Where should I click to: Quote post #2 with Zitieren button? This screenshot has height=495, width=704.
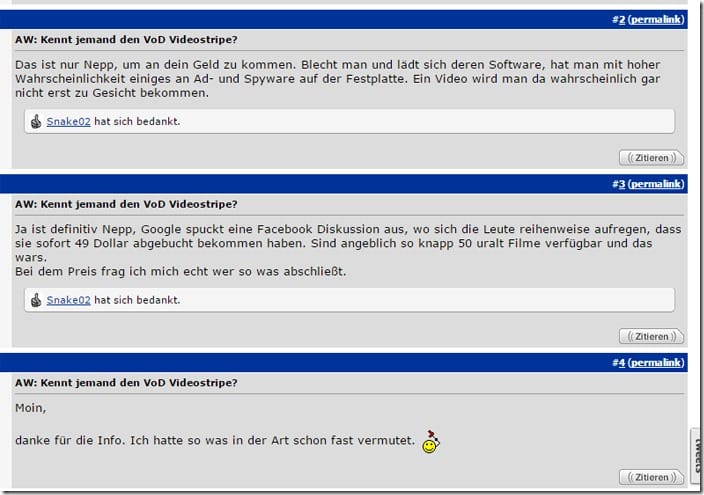coord(651,158)
